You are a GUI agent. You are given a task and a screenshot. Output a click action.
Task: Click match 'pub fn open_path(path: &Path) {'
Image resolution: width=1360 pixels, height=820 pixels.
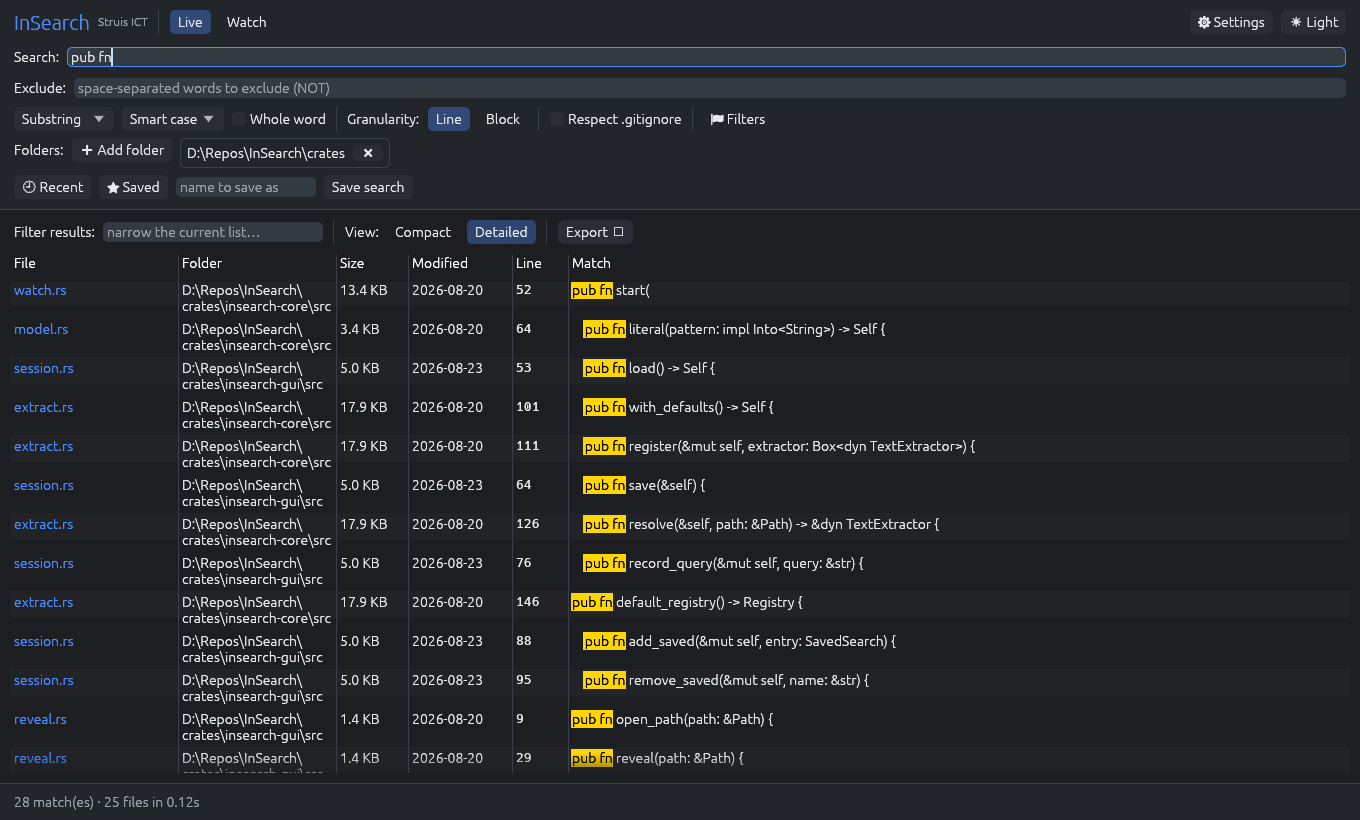pyautogui.click(x=672, y=719)
